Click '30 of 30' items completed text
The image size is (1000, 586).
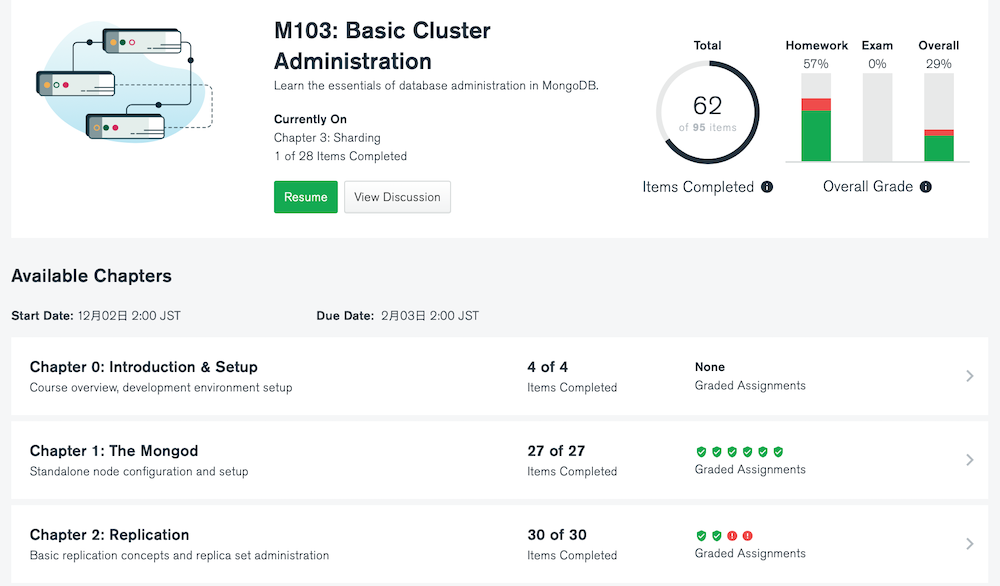[x=557, y=534]
